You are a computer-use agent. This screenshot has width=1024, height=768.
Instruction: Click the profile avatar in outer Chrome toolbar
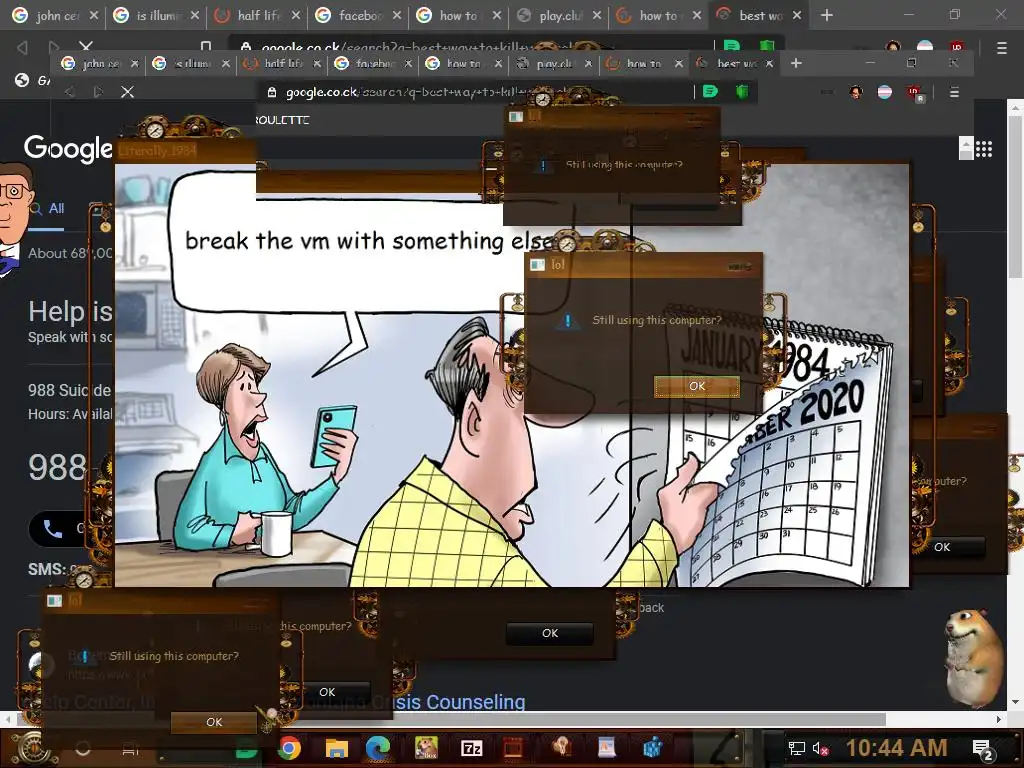click(893, 47)
